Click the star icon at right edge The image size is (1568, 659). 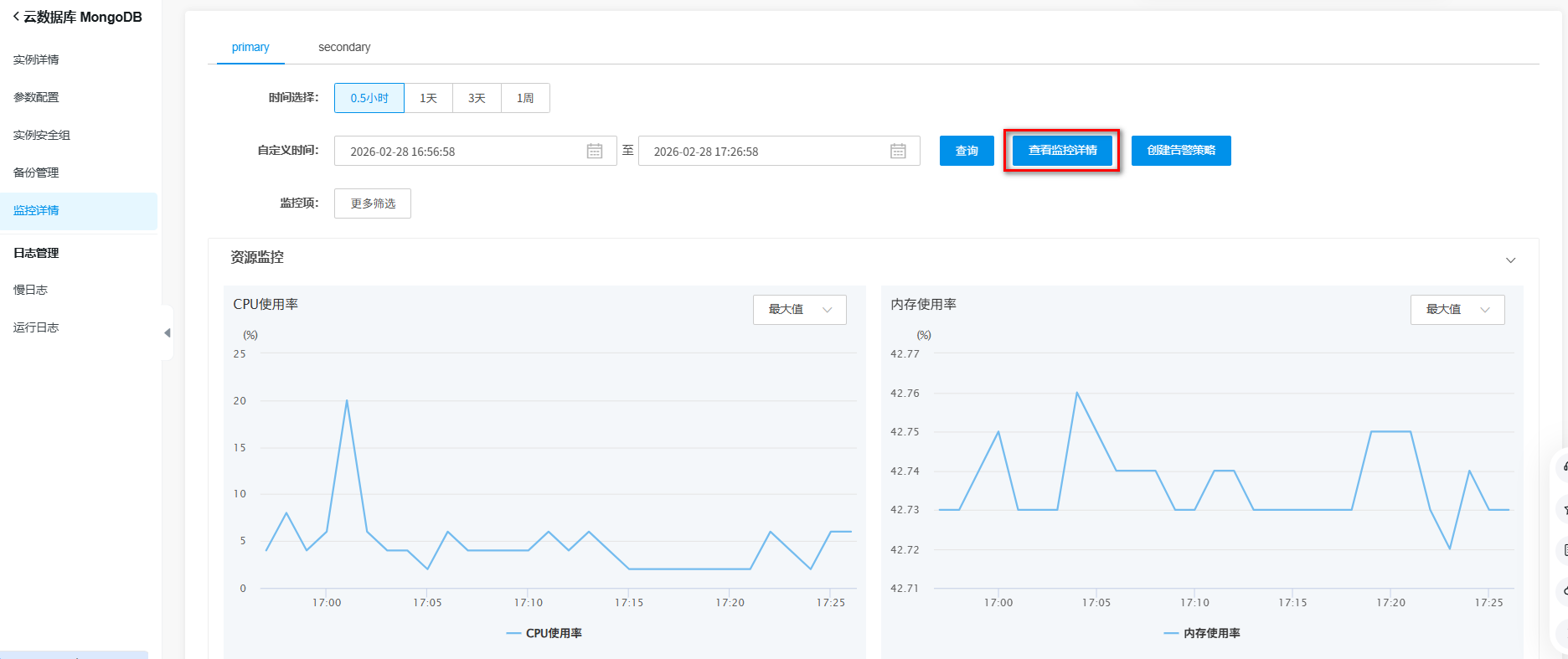coord(1563,508)
